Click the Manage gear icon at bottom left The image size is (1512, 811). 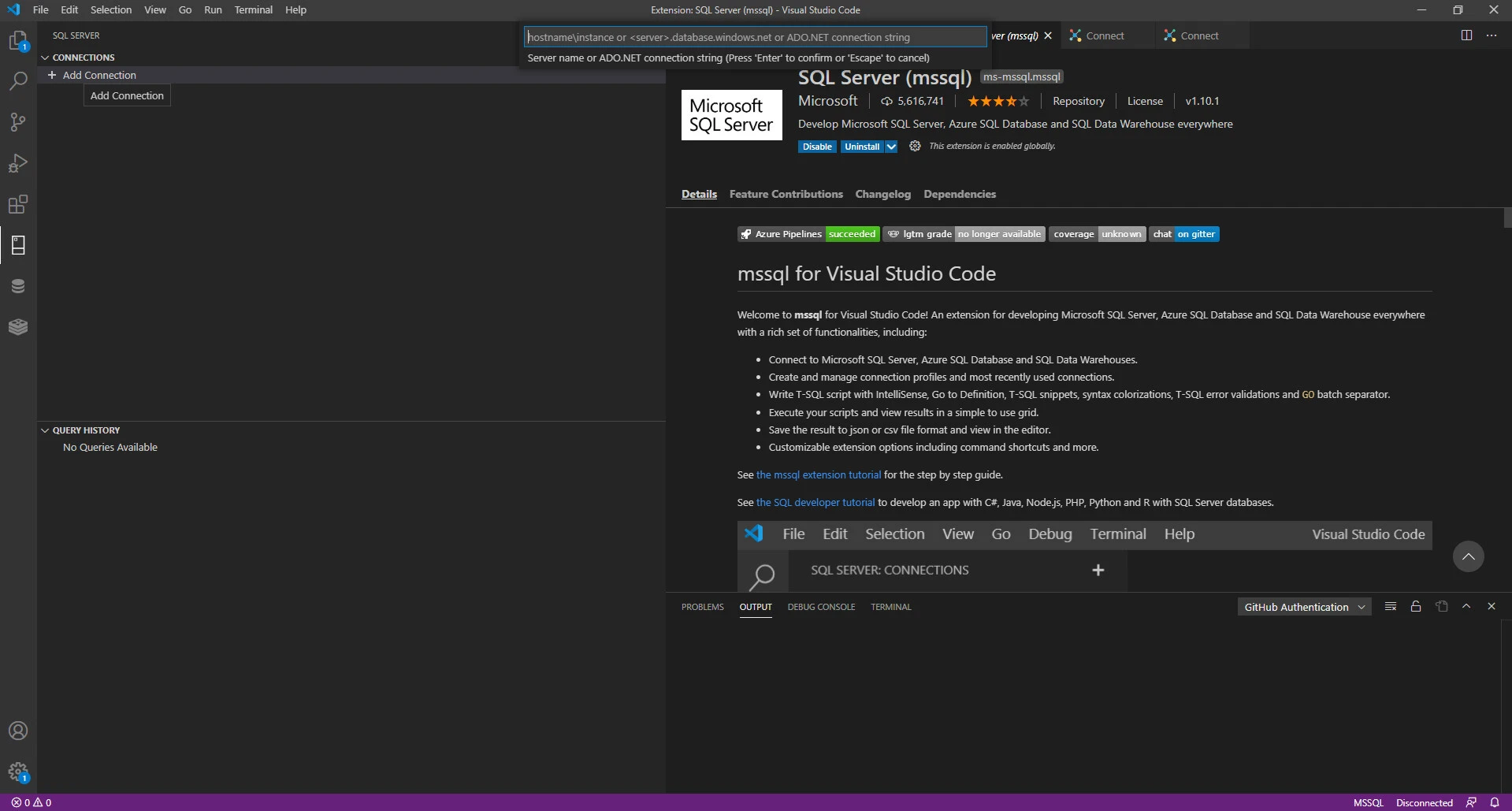coord(18,772)
